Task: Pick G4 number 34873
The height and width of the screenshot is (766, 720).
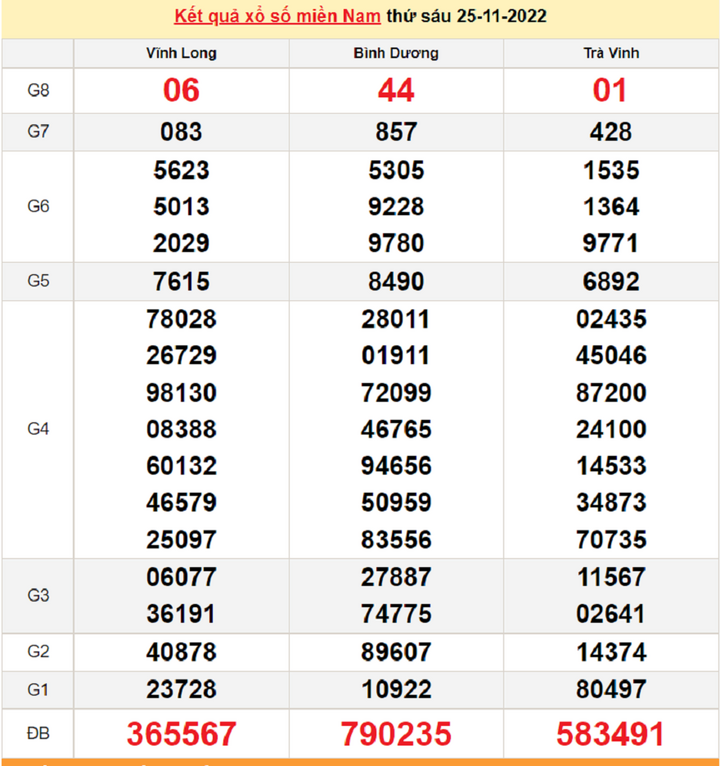Action: click(x=611, y=503)
